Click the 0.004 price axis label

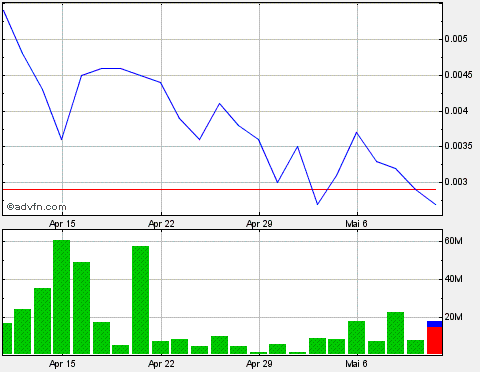point(456,111)
